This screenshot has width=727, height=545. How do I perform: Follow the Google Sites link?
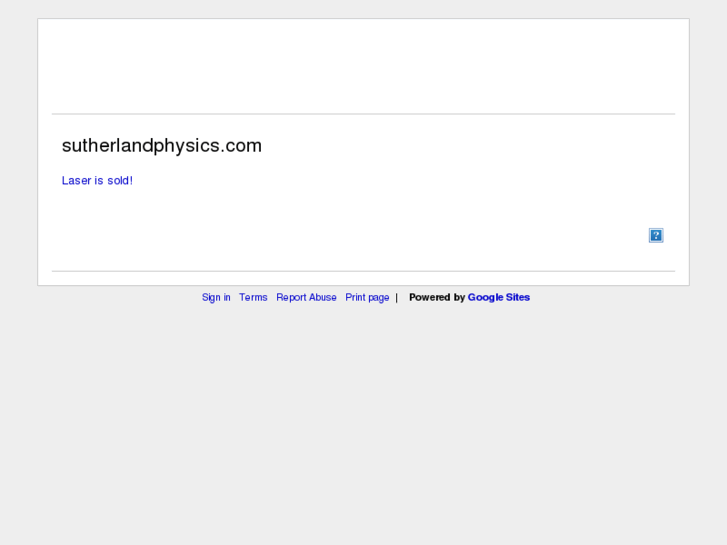499,297
